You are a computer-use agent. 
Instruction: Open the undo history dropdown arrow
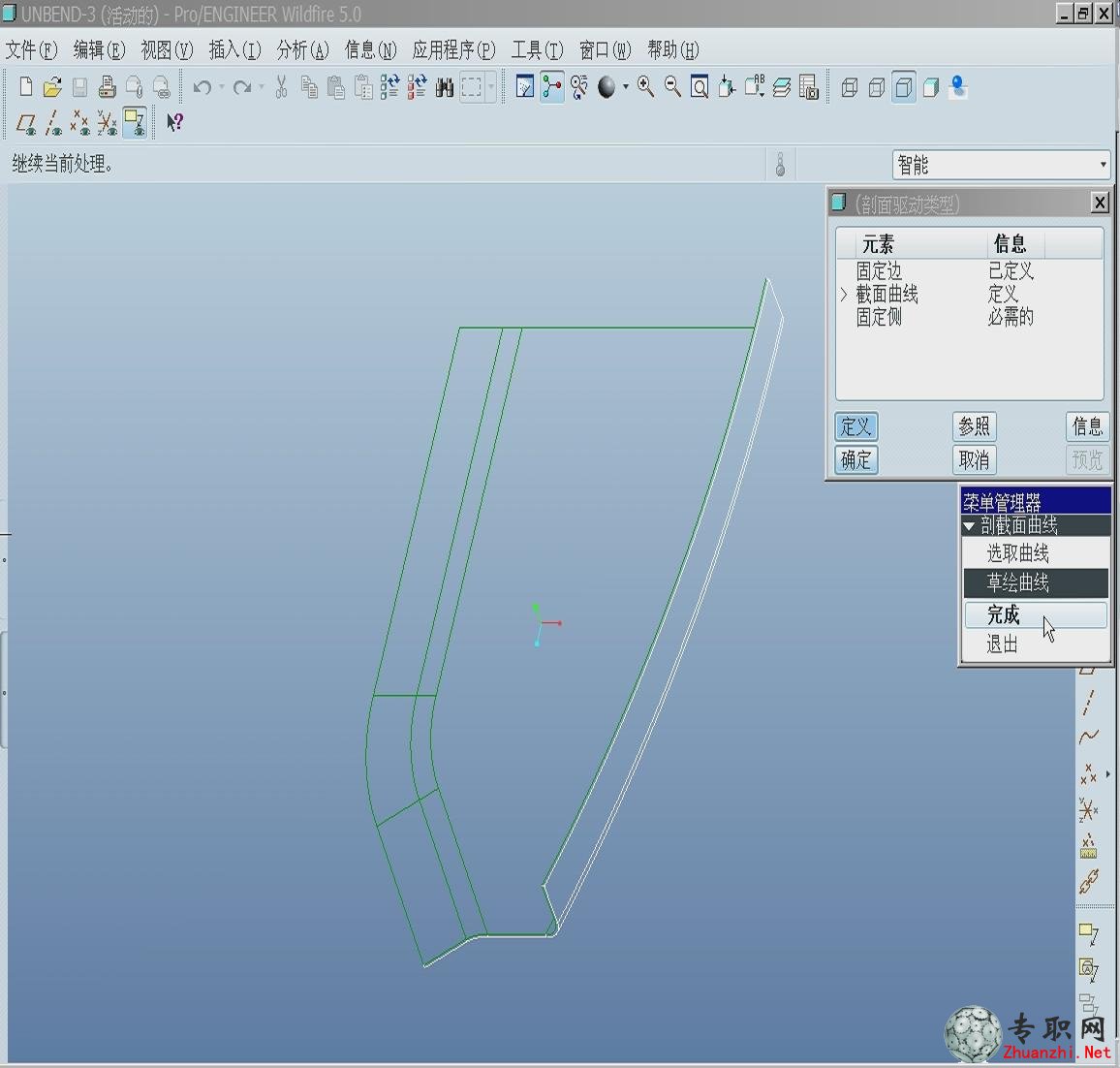(x=222, y=87)
